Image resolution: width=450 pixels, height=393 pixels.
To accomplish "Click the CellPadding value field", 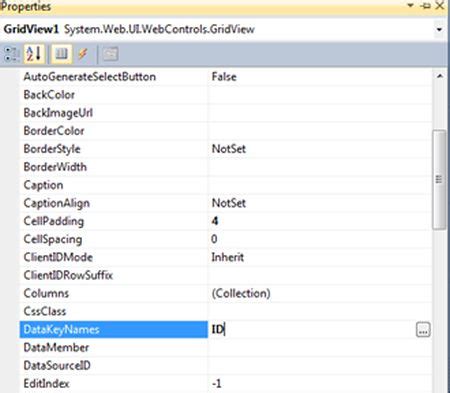I will click(x=320, y=221).
